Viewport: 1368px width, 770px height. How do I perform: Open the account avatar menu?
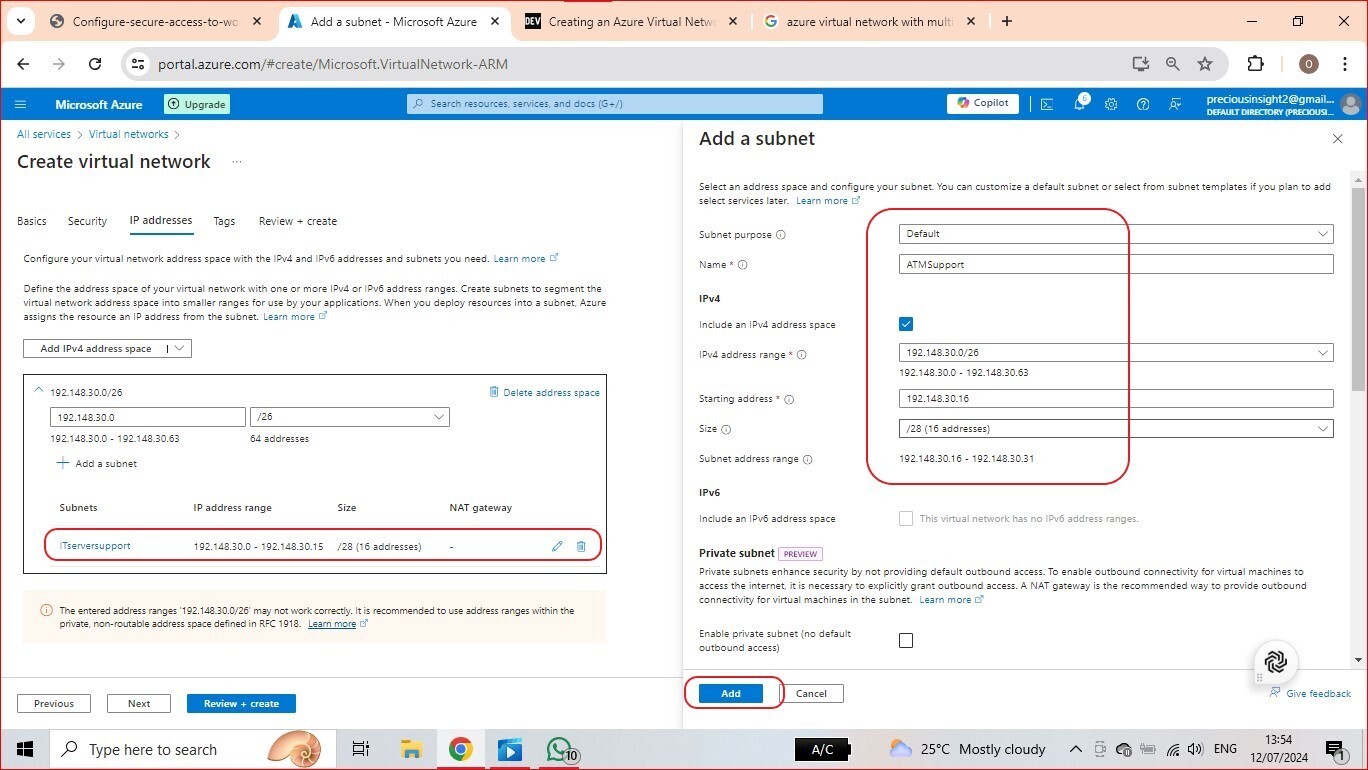(x=1351, y=104)
